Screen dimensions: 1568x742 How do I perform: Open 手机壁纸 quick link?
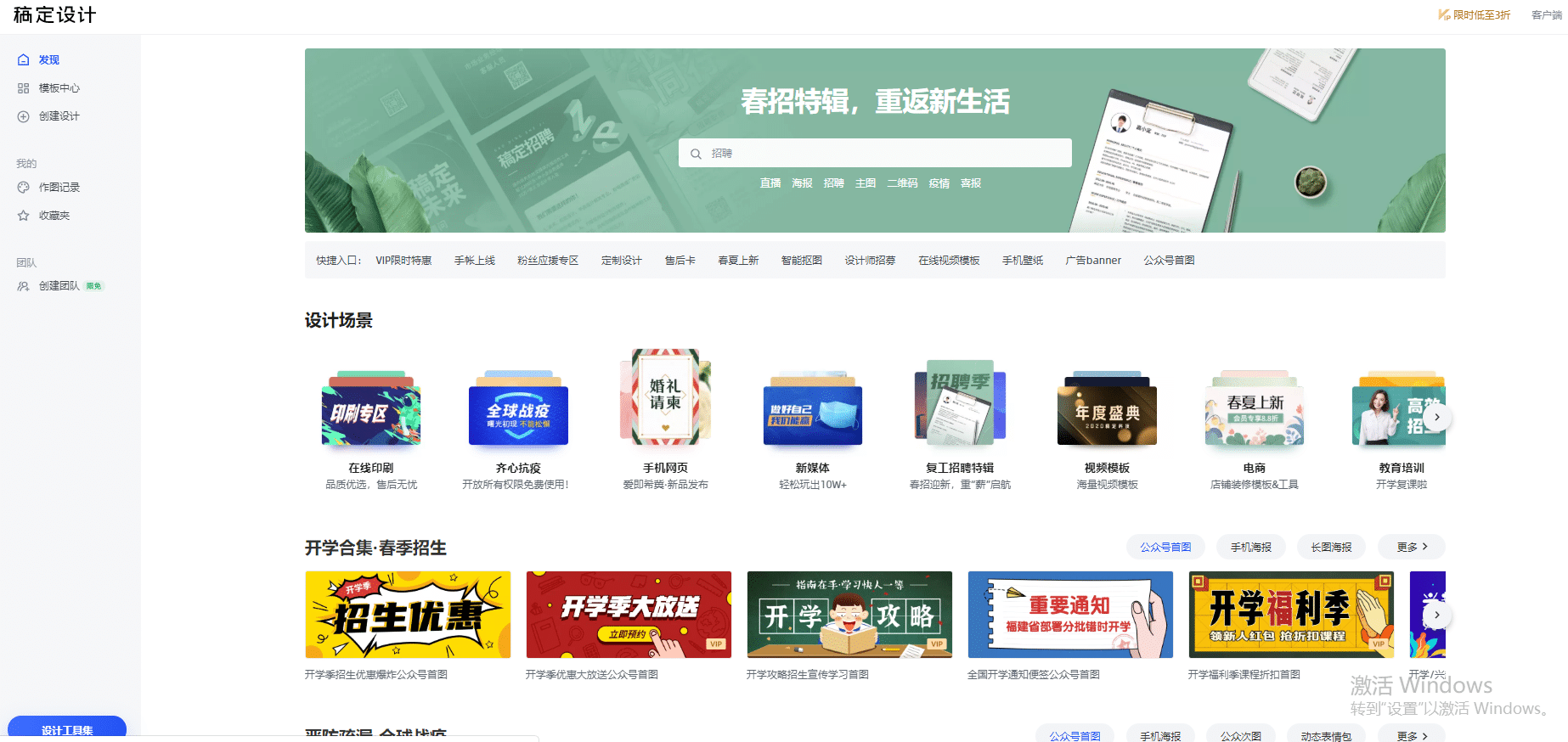(x=1023, y=261)
